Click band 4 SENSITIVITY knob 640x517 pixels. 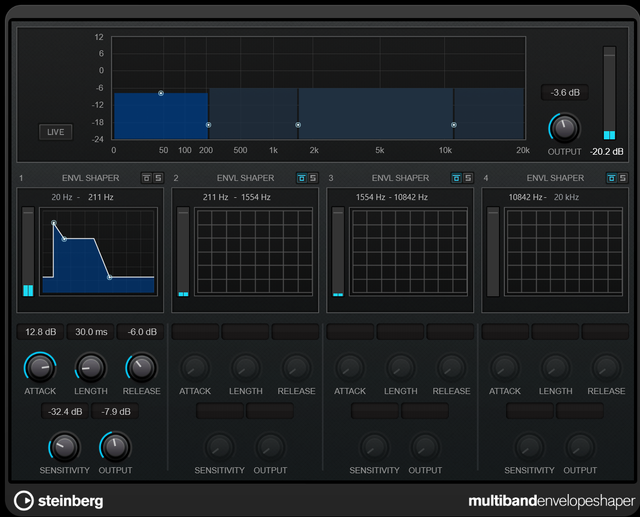point(529,447)
